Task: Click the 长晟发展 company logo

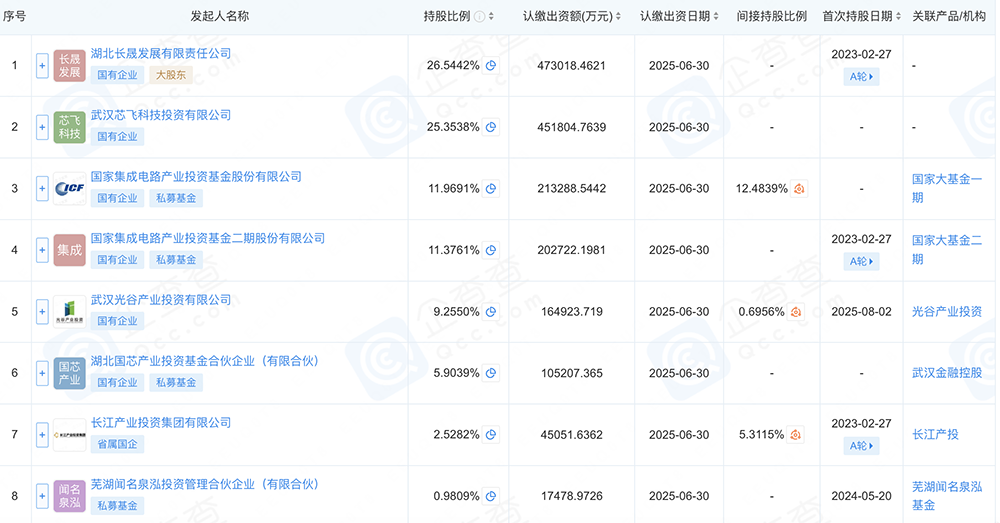Action: [70, 66]
